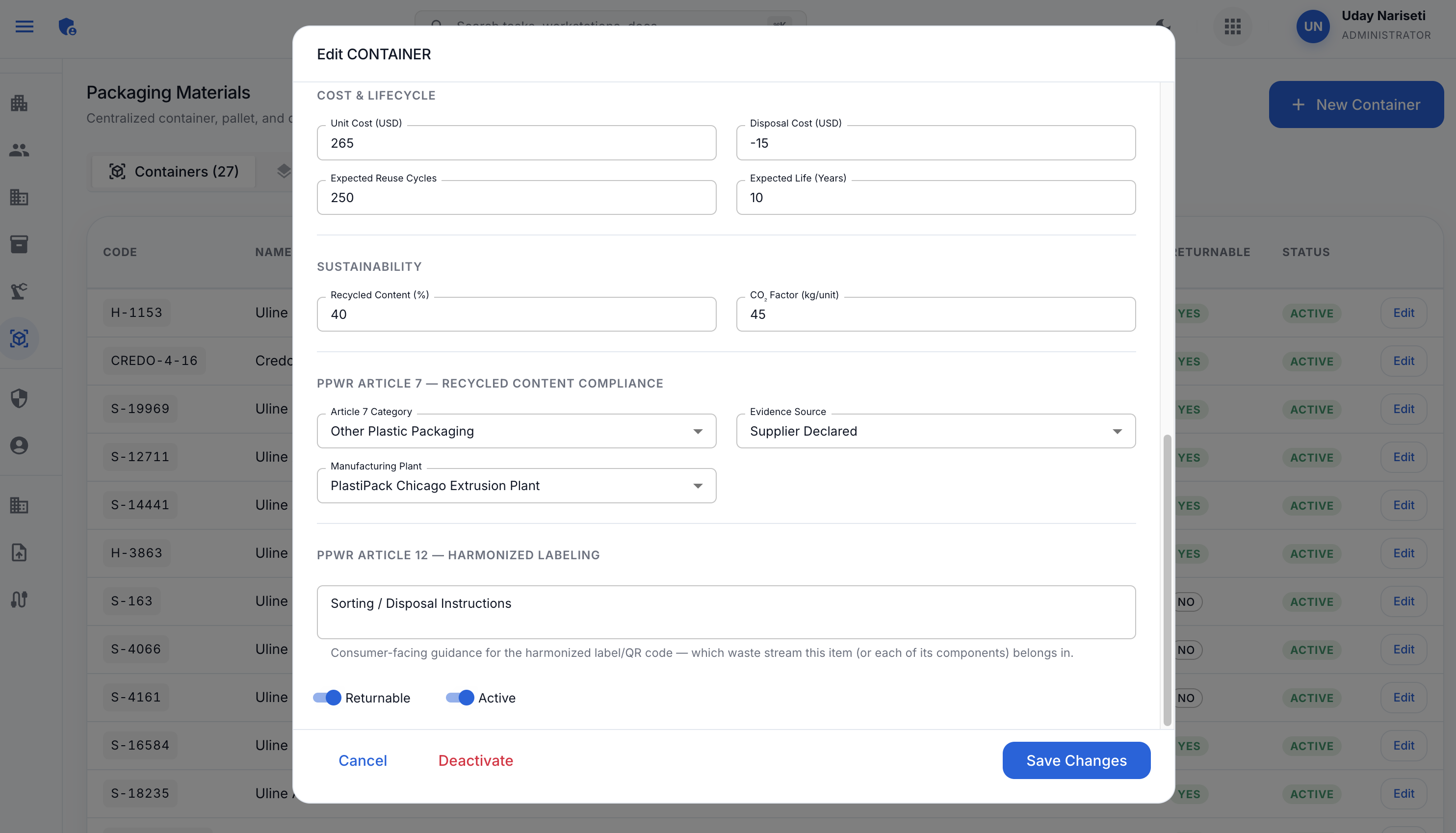The image size is (1456, 833).
Task: Open the file upload sidebar icon
Action: pos(19,552)
